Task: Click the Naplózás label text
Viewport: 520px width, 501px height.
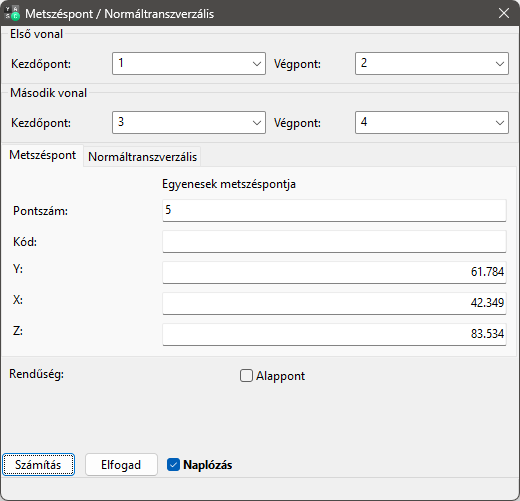Action: pos(208,465)
